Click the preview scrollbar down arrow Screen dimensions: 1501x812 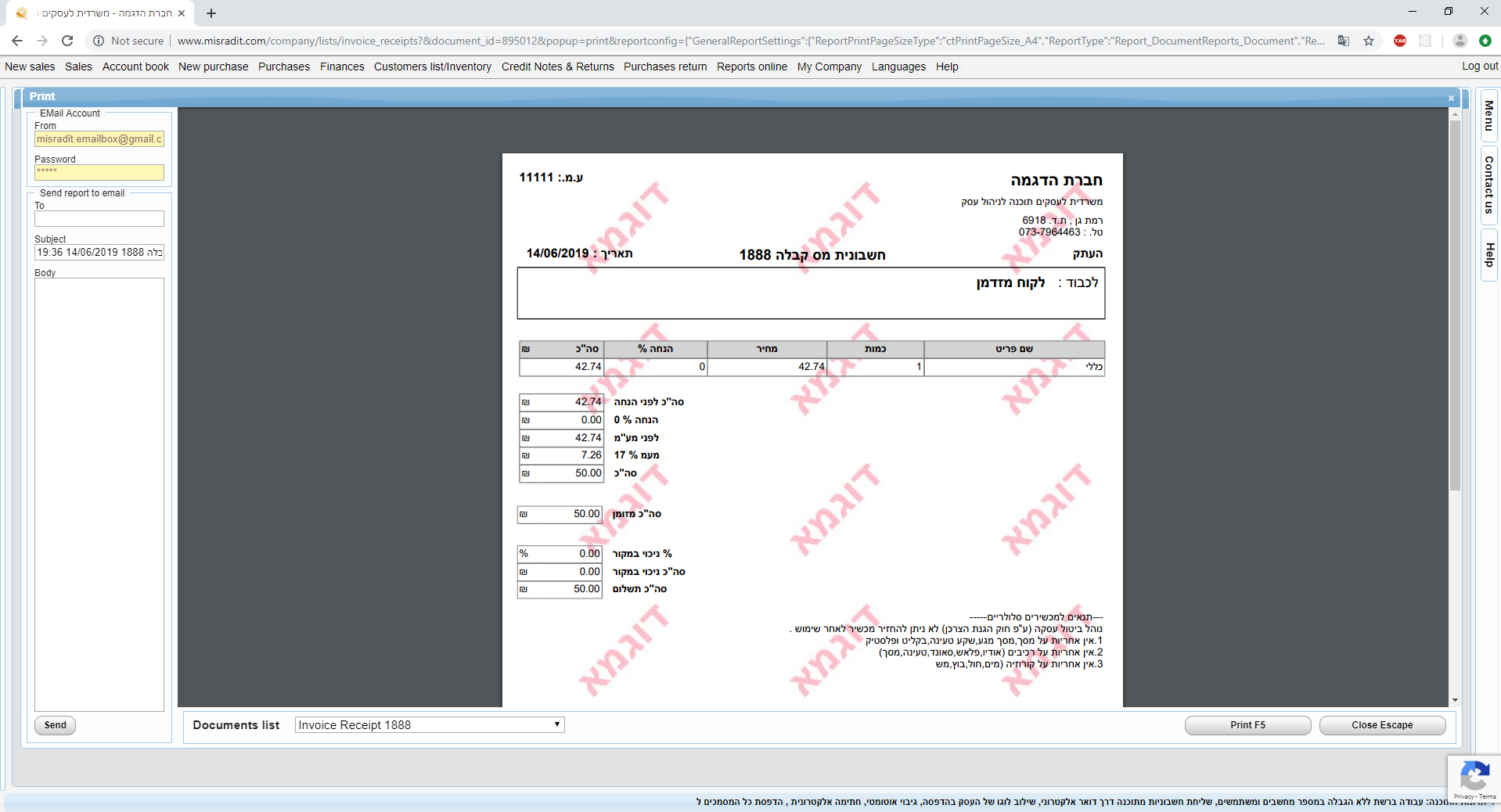point(1455,701)
